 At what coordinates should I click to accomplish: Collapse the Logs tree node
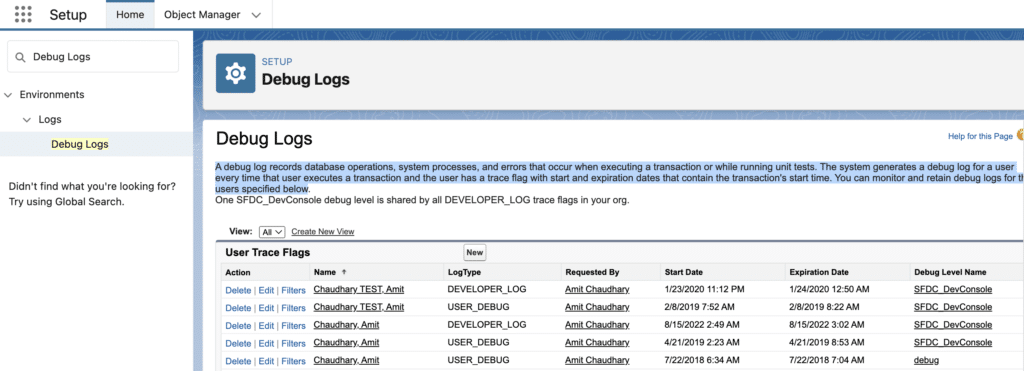(27, 120)
